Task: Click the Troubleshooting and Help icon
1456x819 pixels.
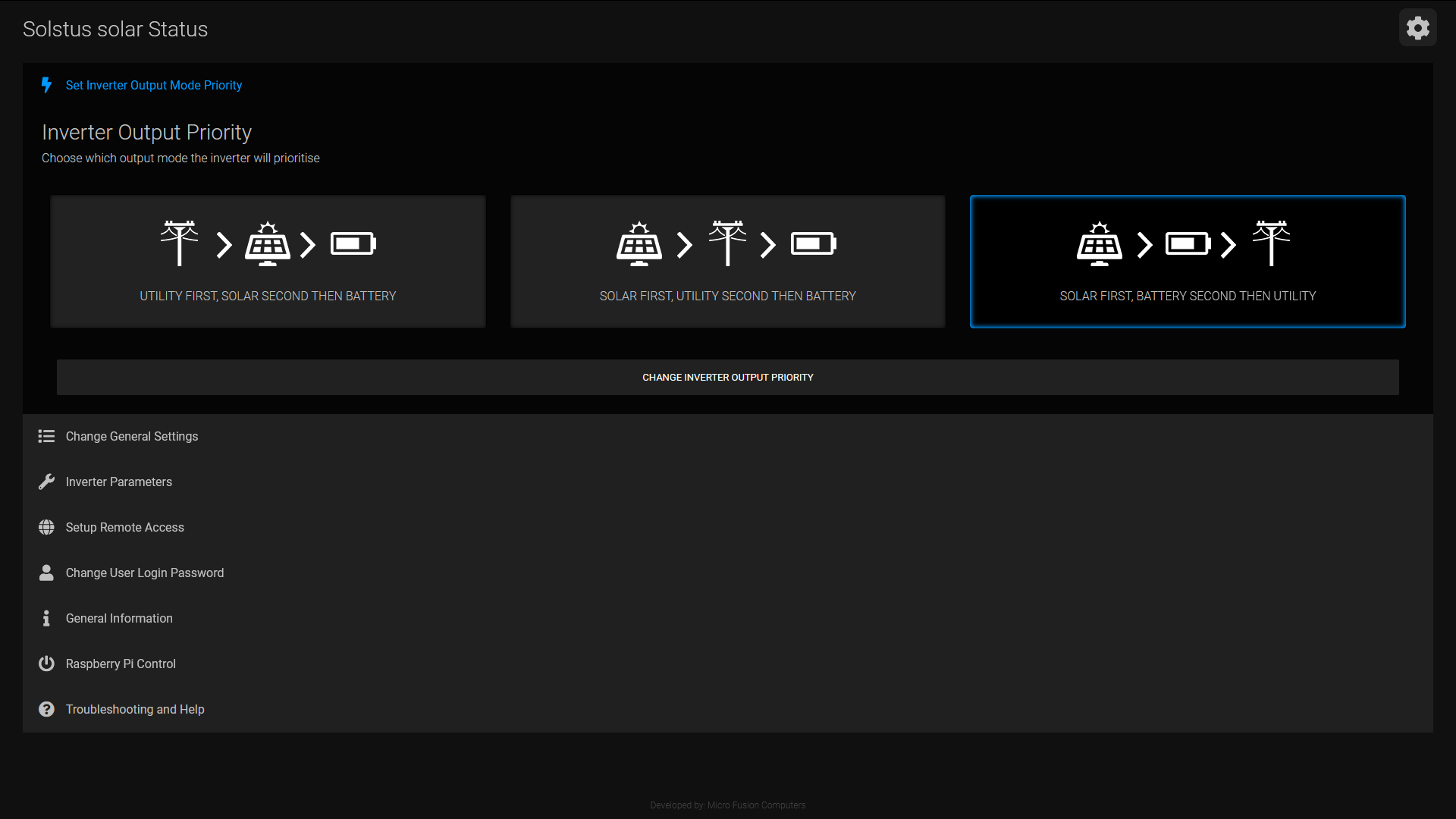Action: 46,709
